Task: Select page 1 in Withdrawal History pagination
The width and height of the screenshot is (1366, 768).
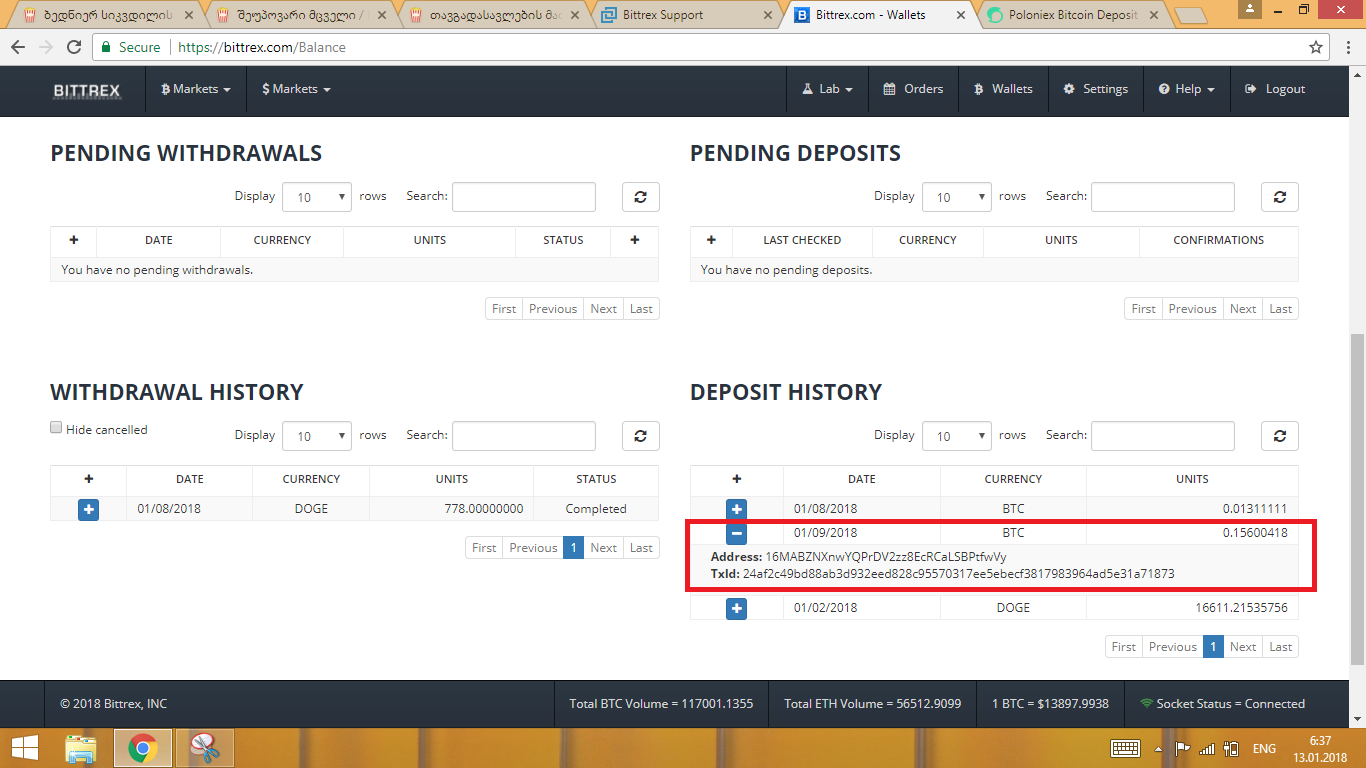Action: pyautogui.click(x=573, y=548)
